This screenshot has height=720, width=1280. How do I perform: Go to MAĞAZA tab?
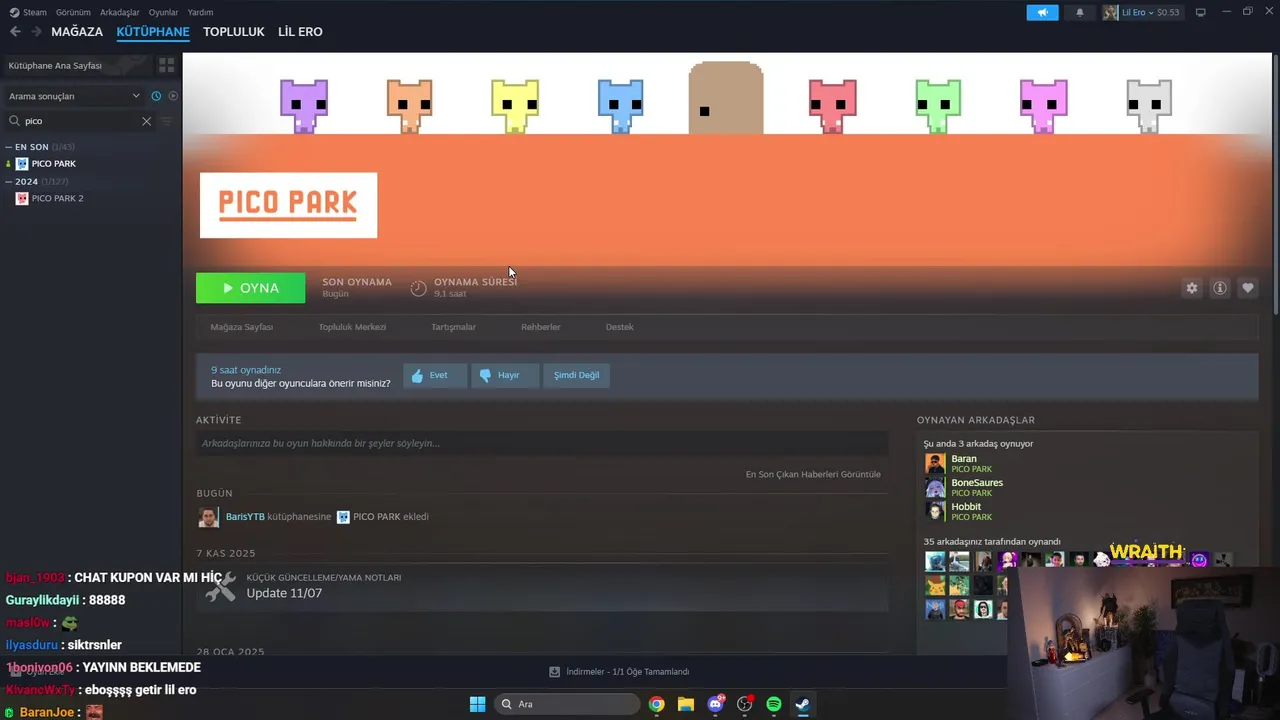77,32
